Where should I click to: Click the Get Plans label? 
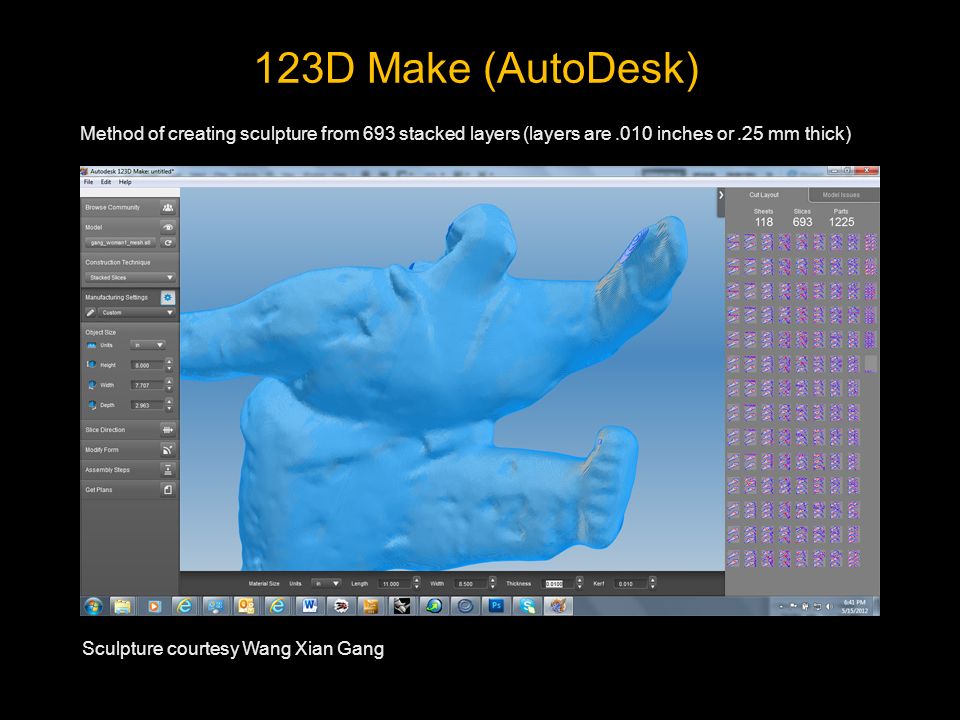99,490
